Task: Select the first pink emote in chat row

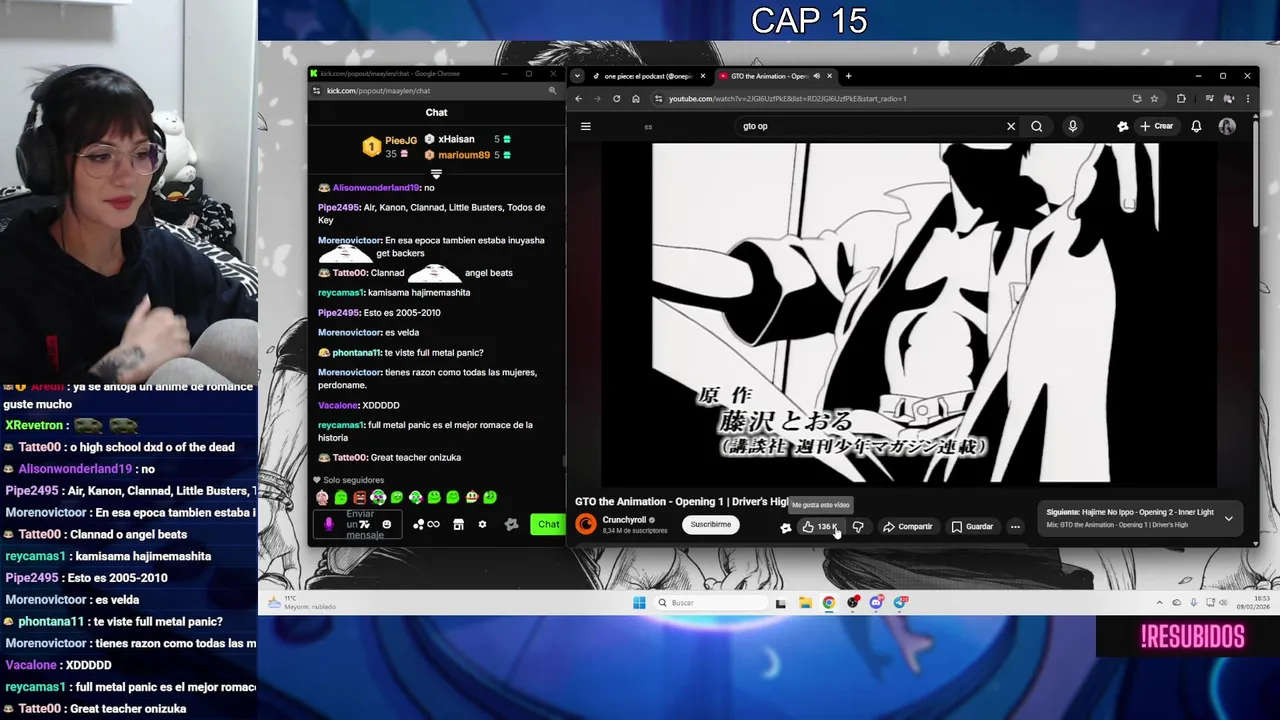Action: point(322,497)
